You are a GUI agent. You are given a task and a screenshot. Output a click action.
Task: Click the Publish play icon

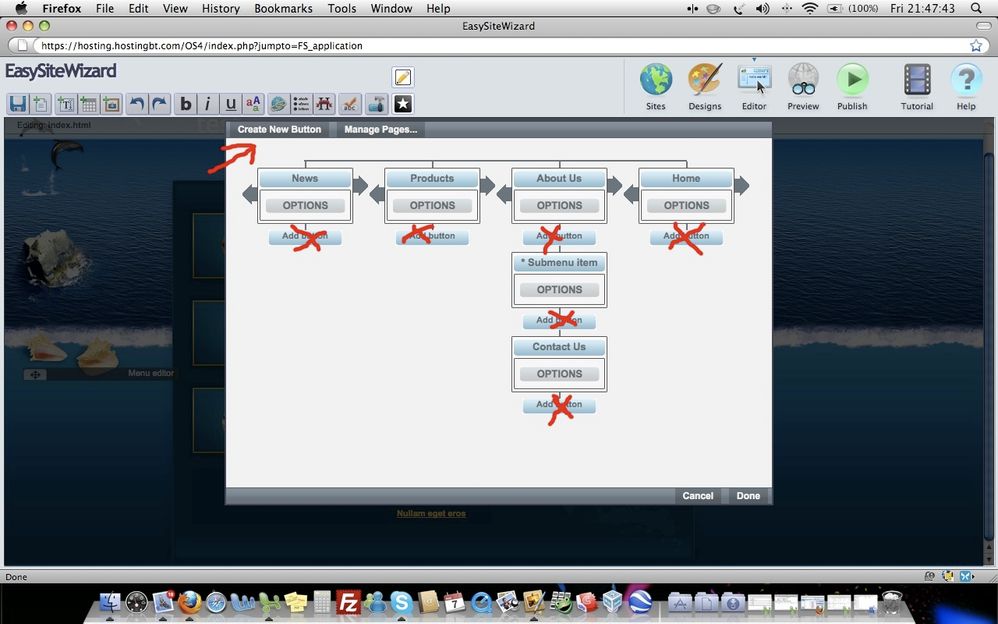pyautogui.click(x=852, y=80)
